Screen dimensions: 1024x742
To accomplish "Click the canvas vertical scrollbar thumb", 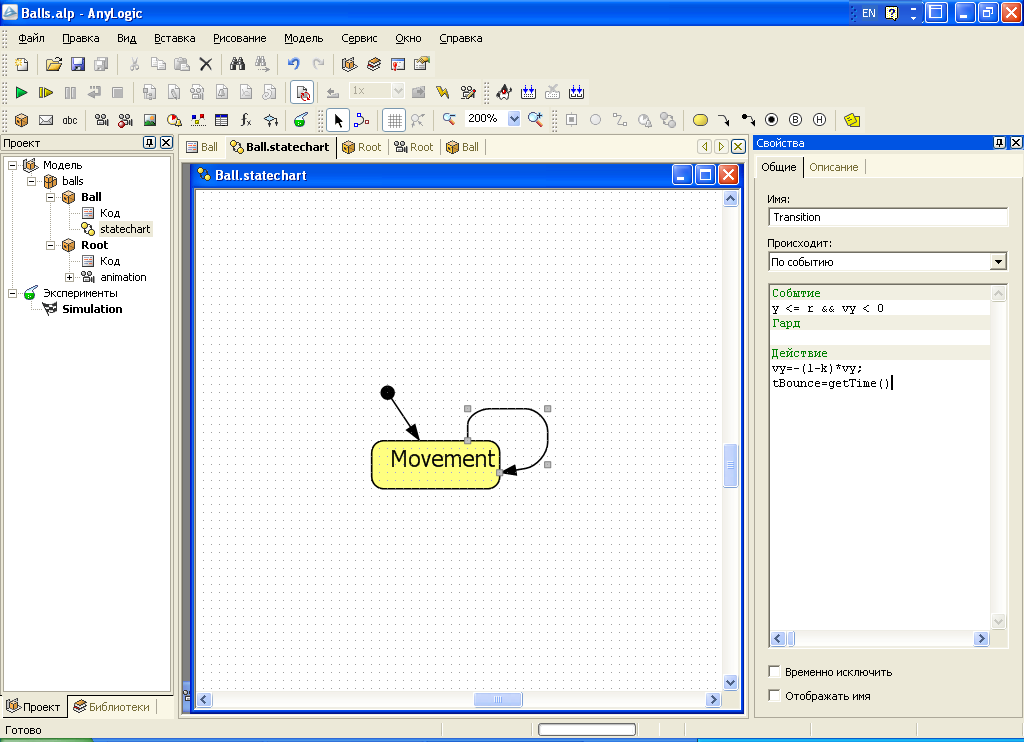I will 731,465.
